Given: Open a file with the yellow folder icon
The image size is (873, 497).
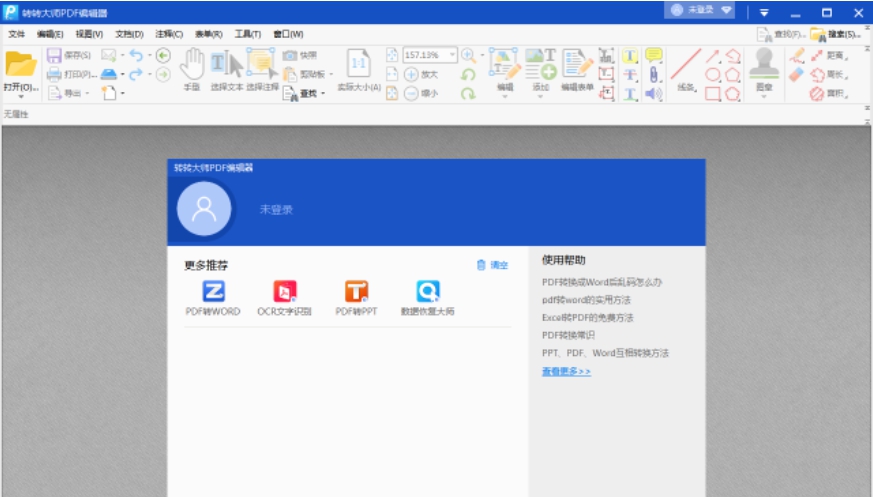Looking at the screenshot, I should click(x=21, y=64).
